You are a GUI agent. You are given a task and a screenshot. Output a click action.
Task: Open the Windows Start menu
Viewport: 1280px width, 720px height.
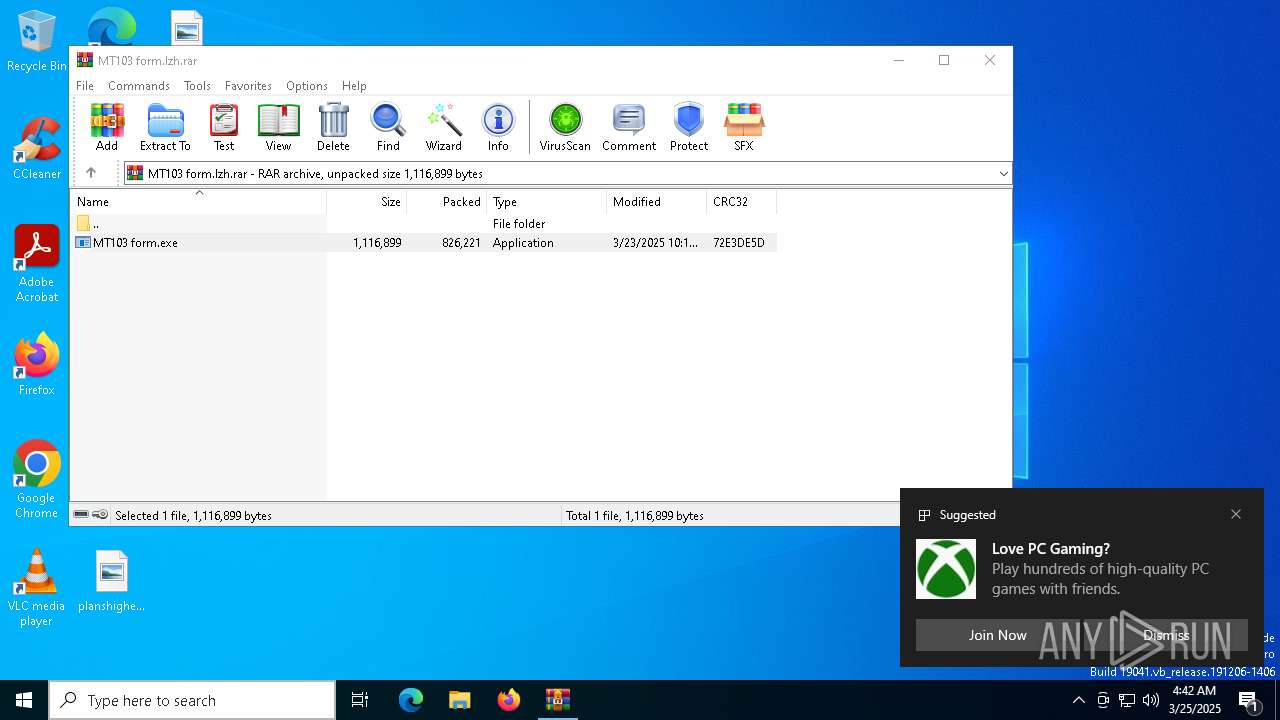coord(24,700)
